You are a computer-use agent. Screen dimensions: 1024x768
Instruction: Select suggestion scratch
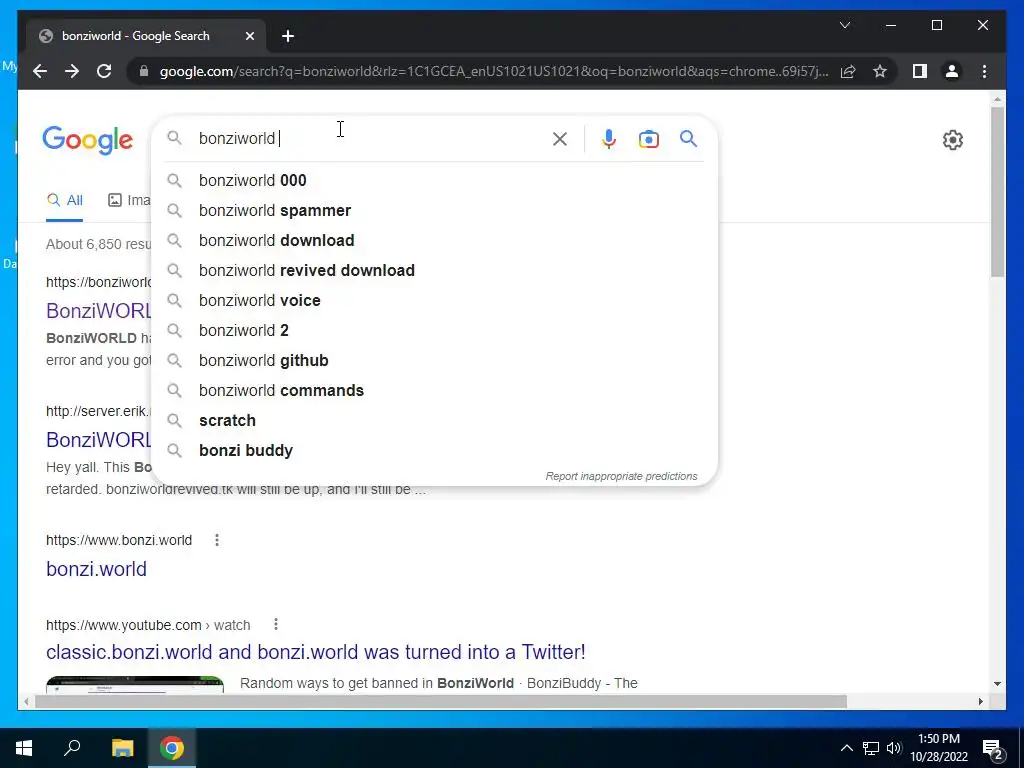(434, 421)
